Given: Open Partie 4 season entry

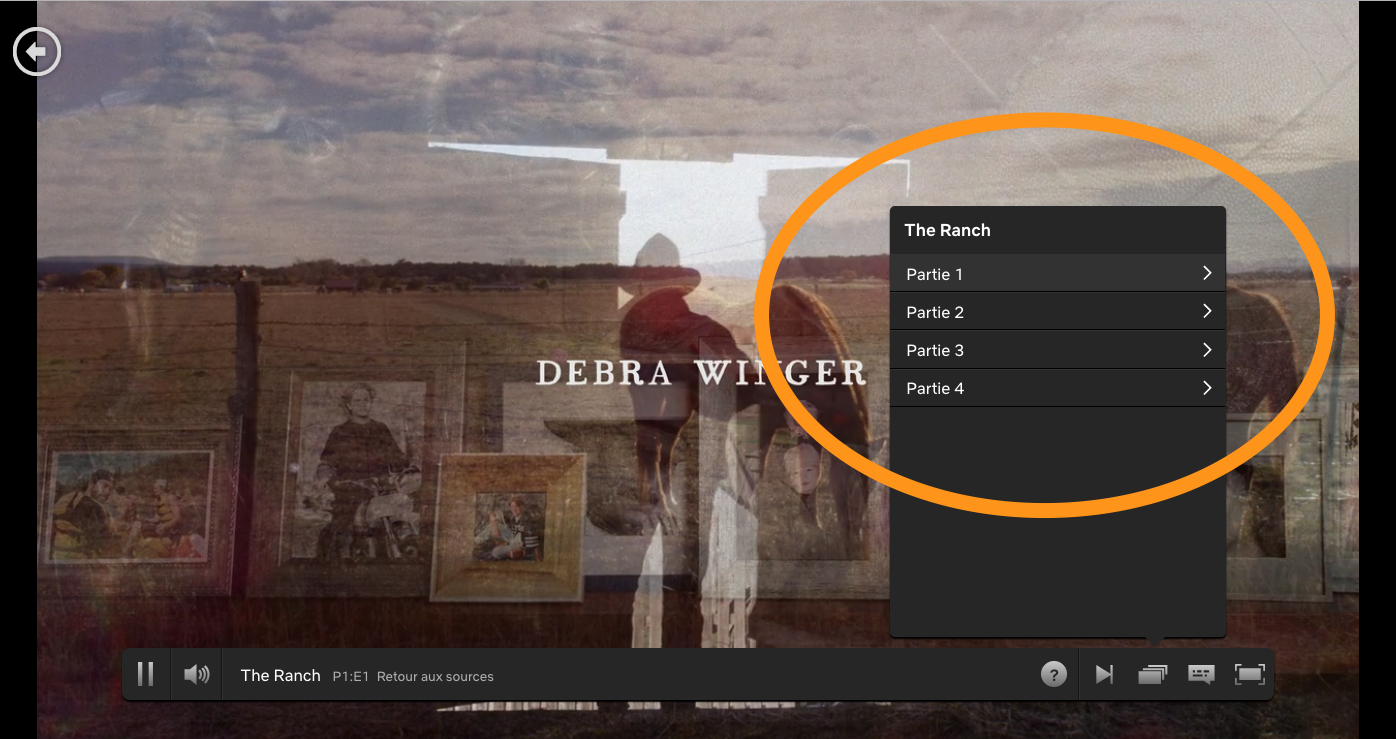Looking at the screenshot, I should click(x=1058, y=388).
